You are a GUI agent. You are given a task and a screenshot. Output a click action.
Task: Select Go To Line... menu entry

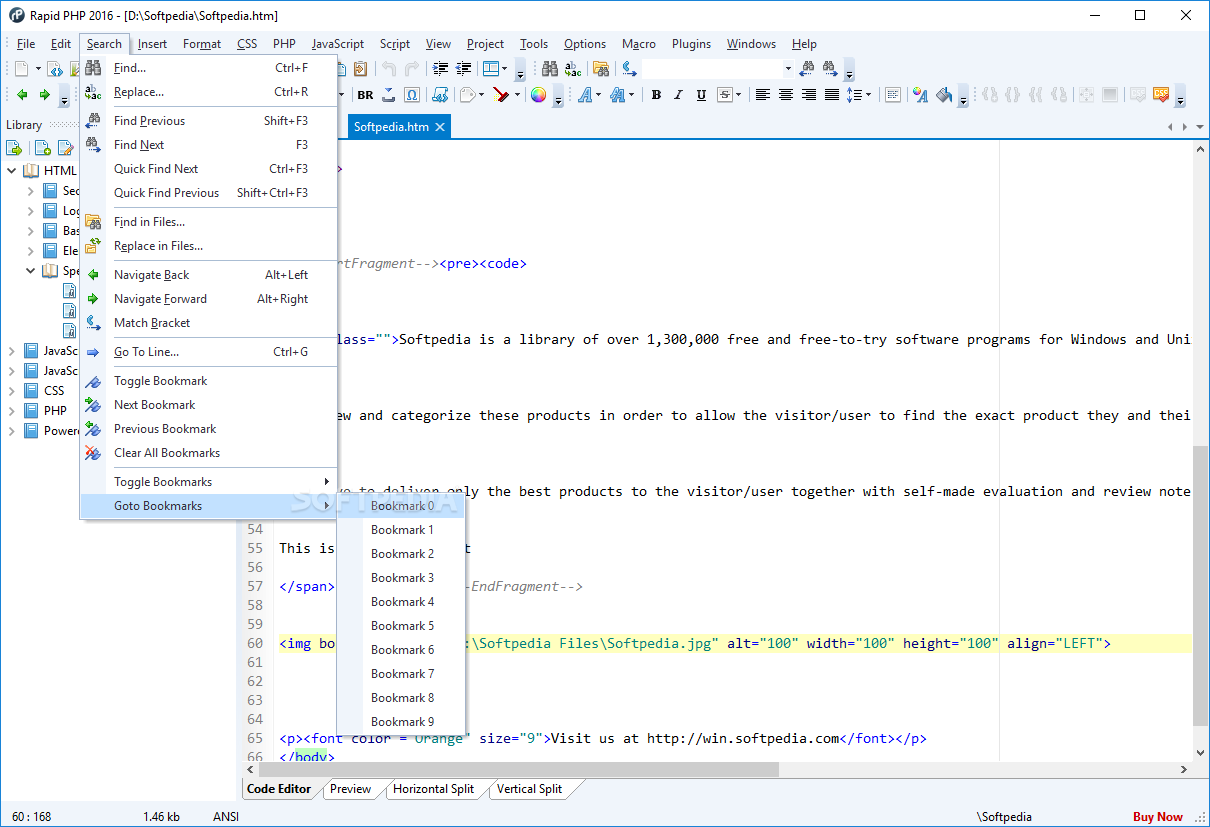coord(209,352)
